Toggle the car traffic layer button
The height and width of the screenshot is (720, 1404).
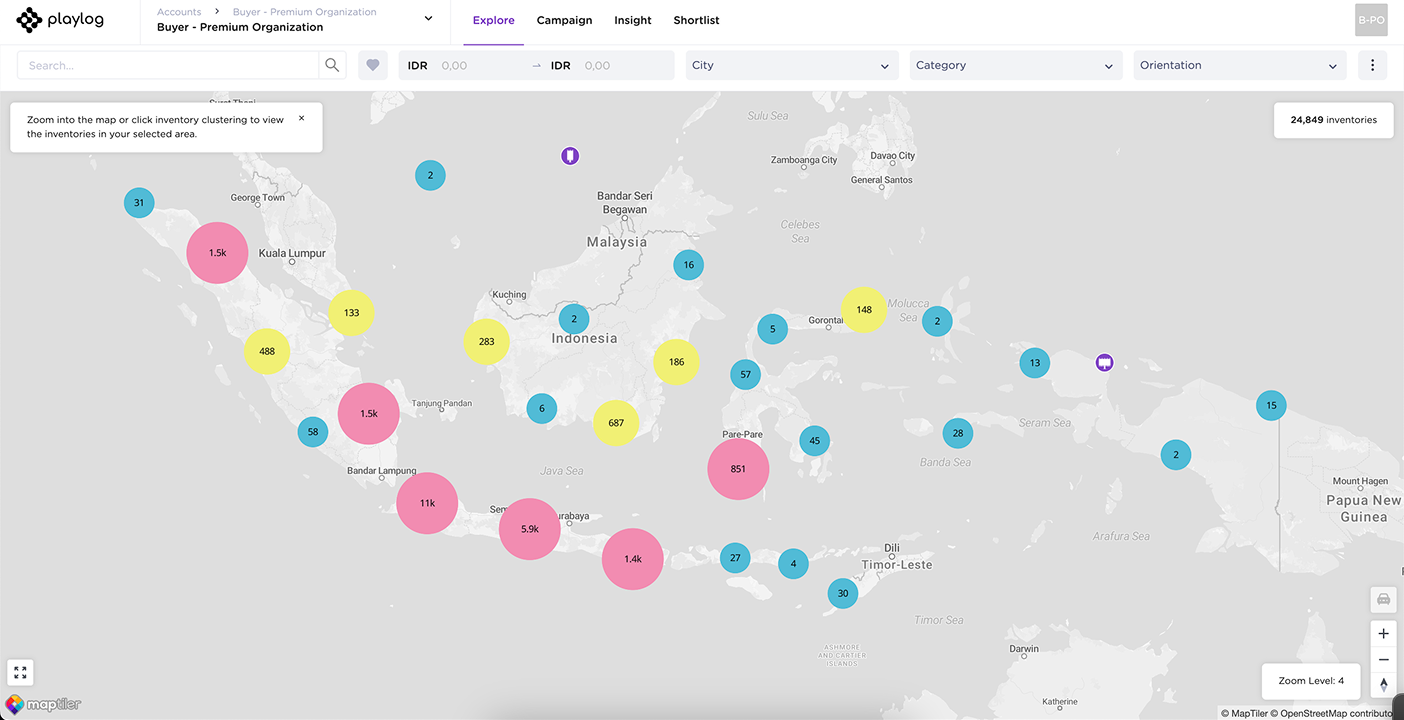[1384, 599]
